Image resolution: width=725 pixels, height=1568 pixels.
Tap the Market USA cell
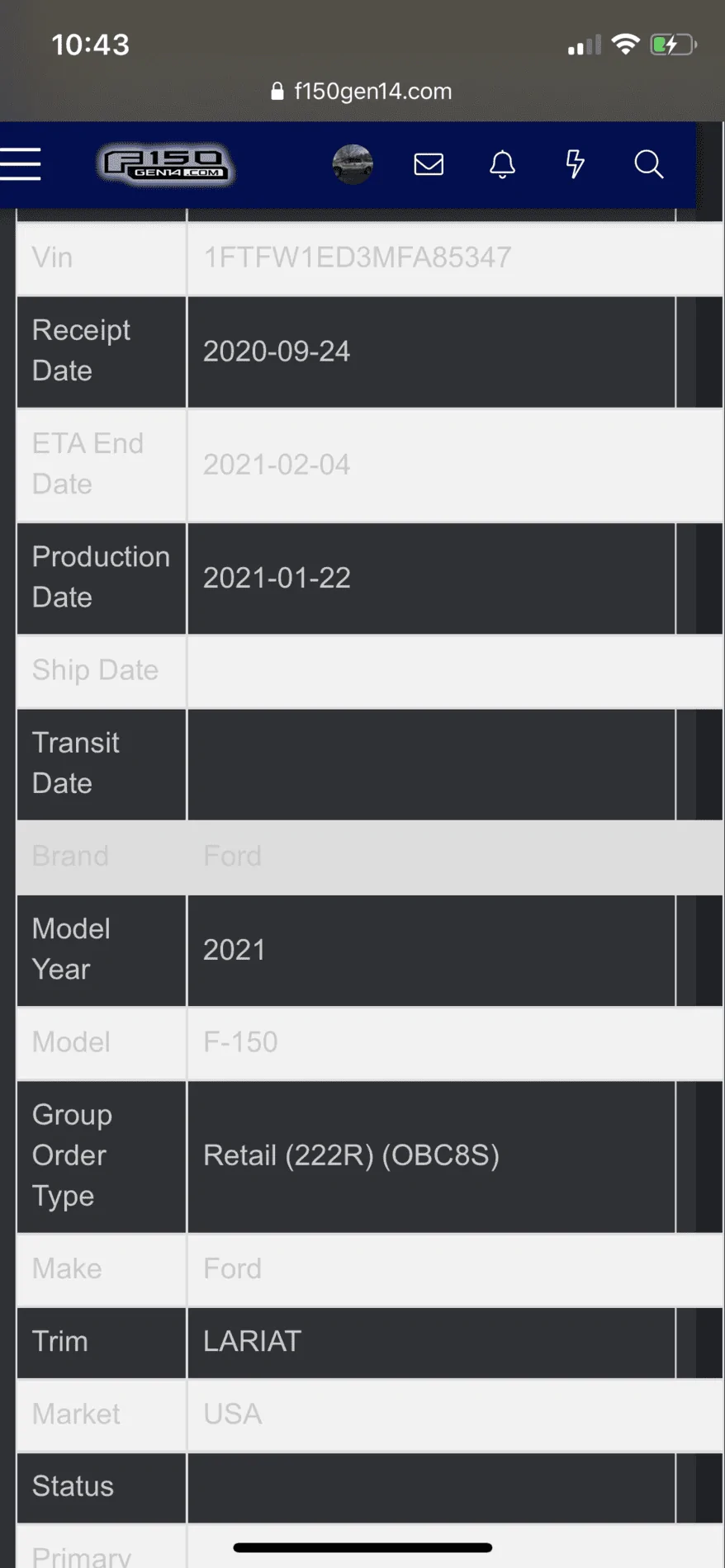[x=233, y=1414]
